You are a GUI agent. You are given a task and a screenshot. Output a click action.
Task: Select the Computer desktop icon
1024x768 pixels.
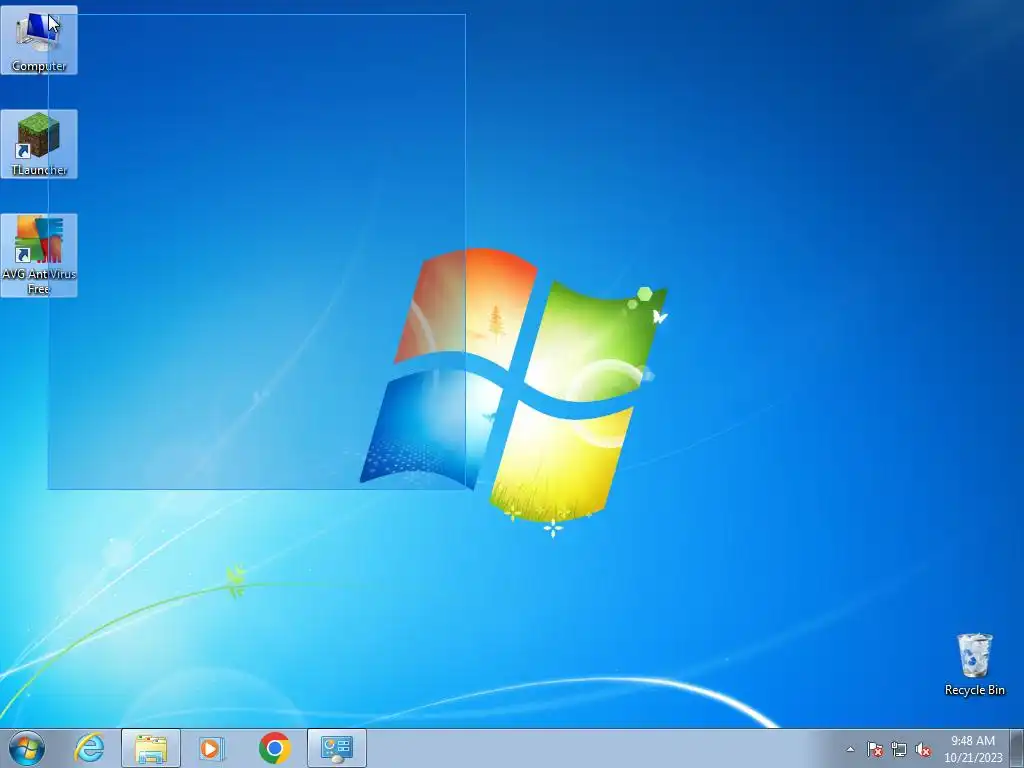[x=39, y=40]
